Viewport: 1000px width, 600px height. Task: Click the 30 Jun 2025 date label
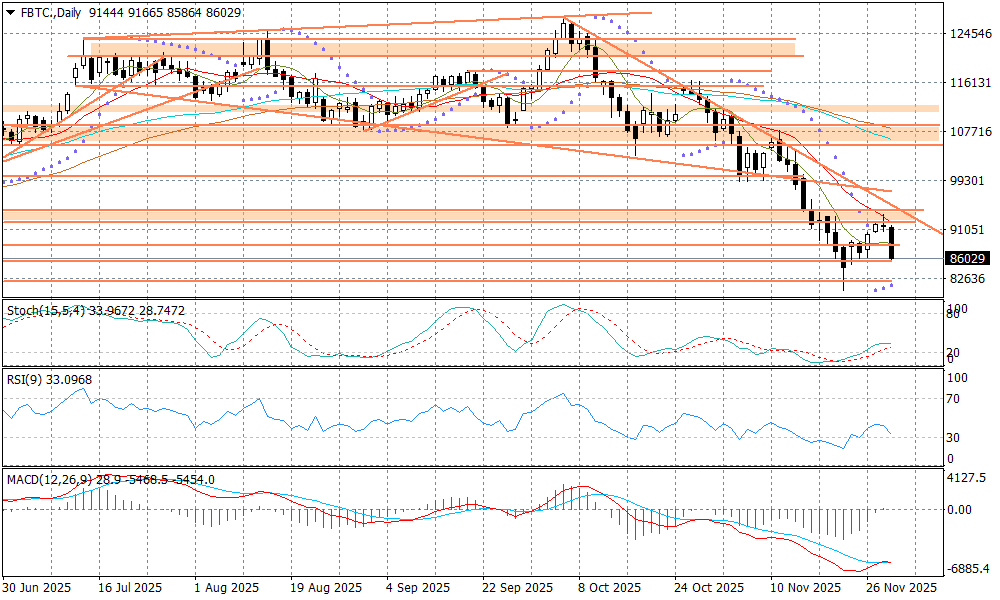point(37,587)
